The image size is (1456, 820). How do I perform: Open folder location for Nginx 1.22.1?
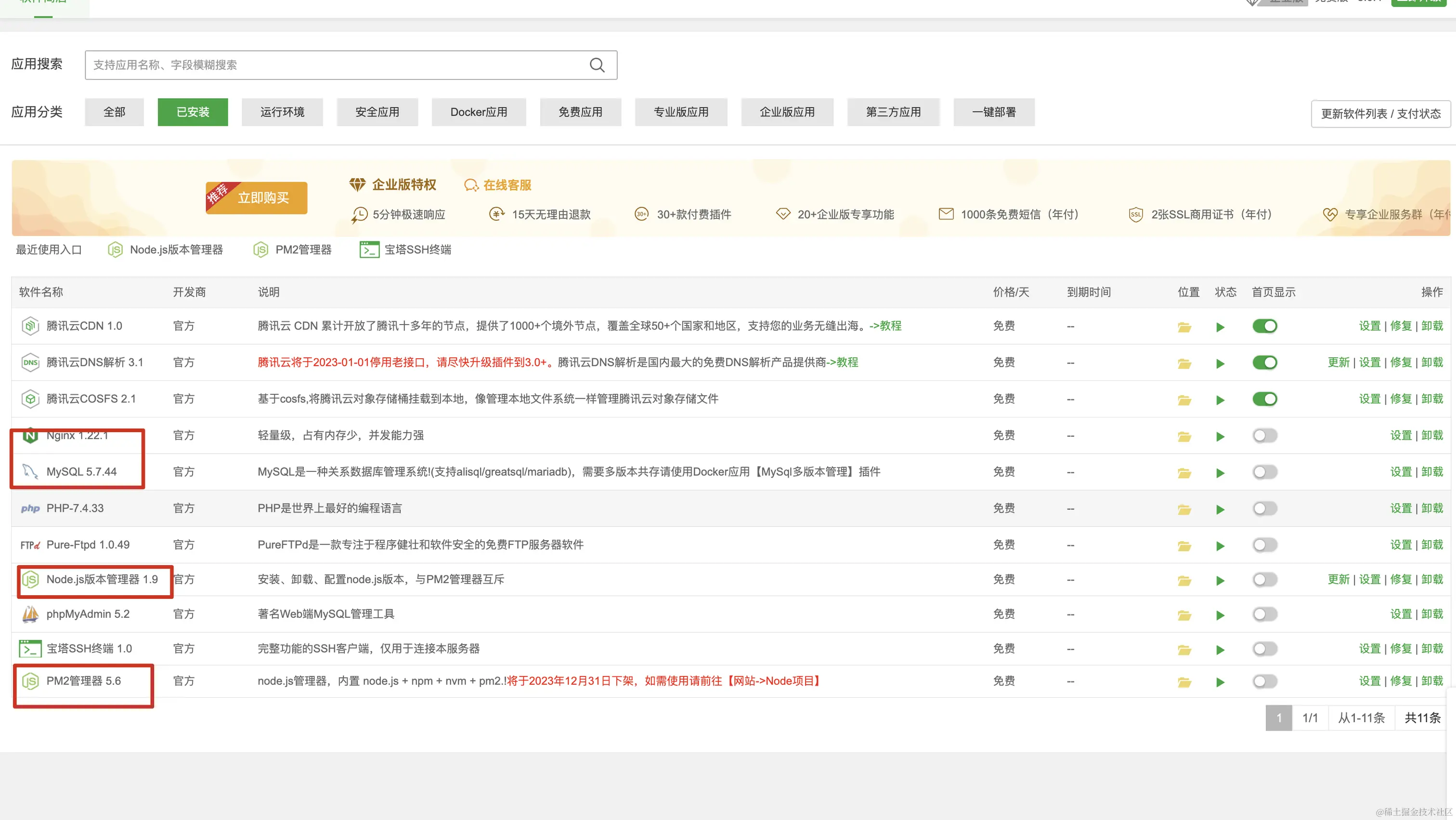click(1184, 436)
